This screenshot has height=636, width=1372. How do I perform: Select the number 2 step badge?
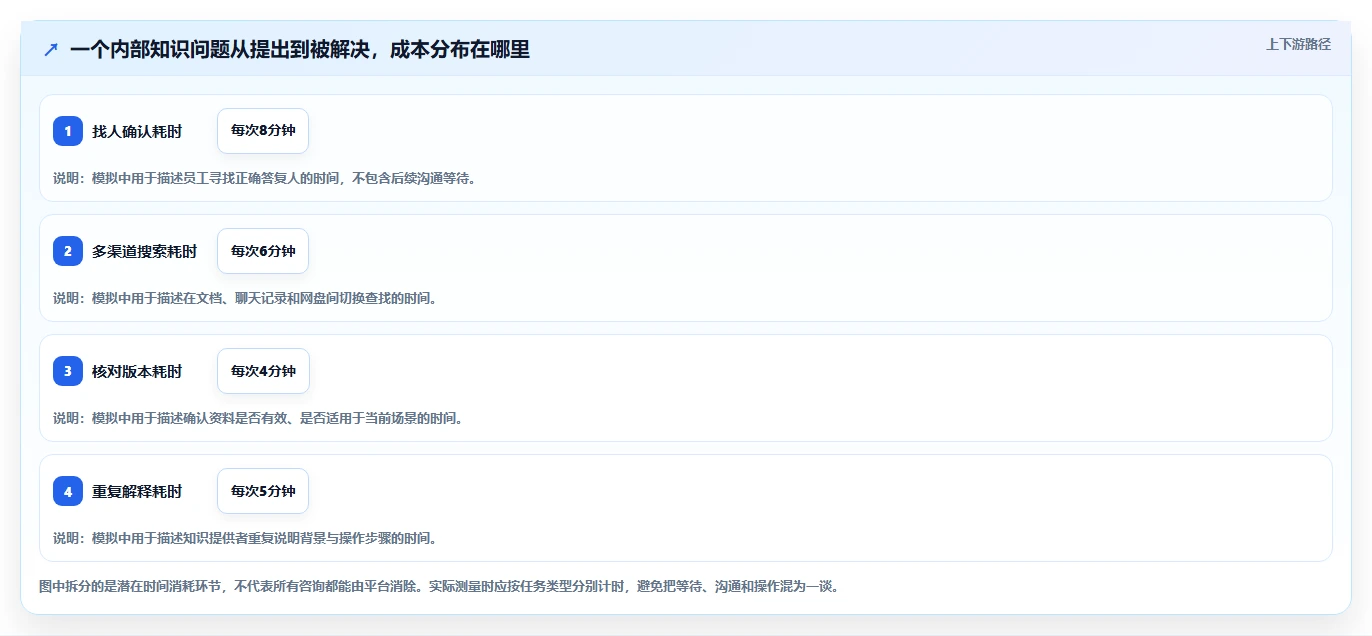tap(68, 251)
